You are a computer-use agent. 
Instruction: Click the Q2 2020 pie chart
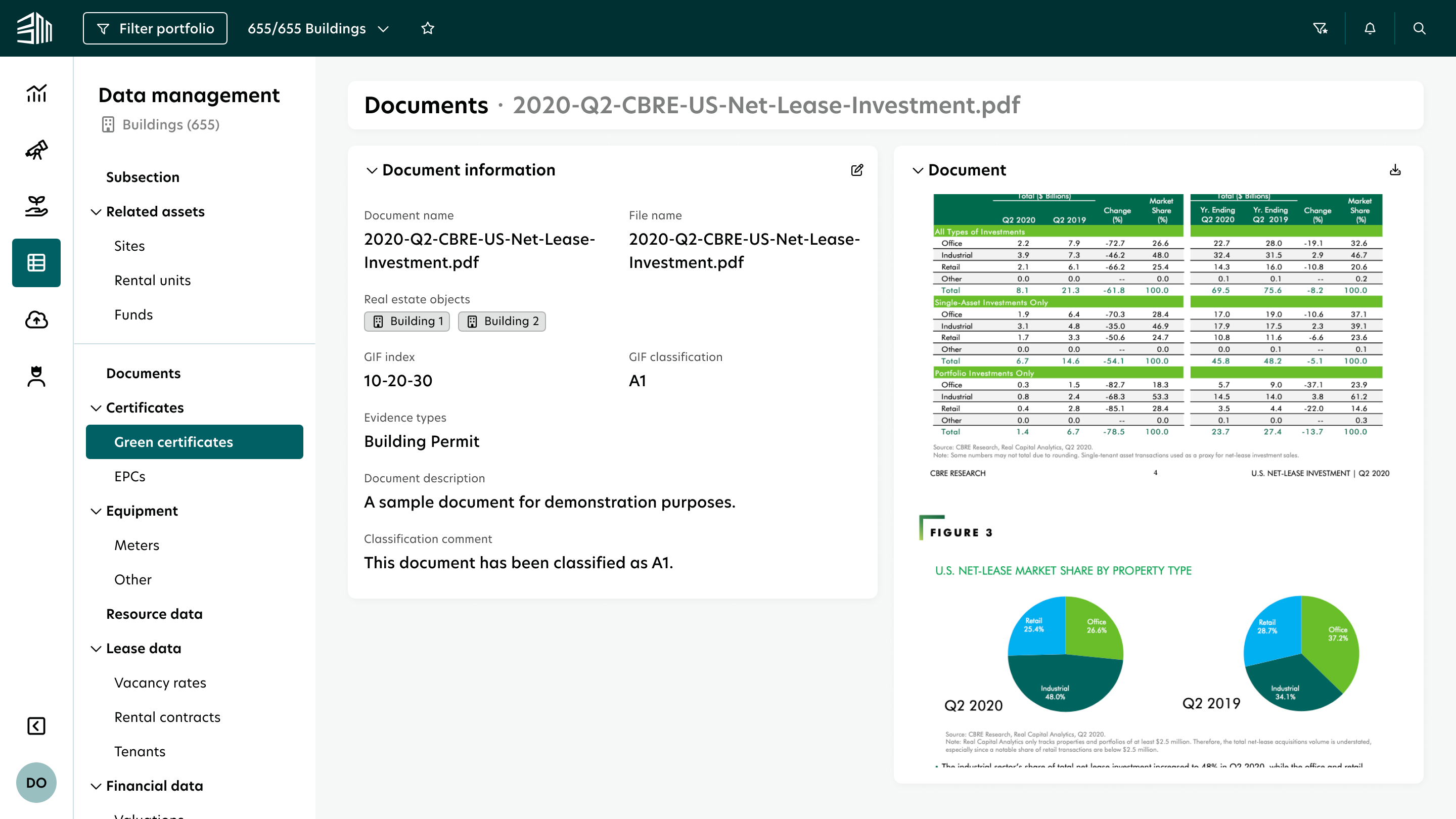[x=1065, y=654]
